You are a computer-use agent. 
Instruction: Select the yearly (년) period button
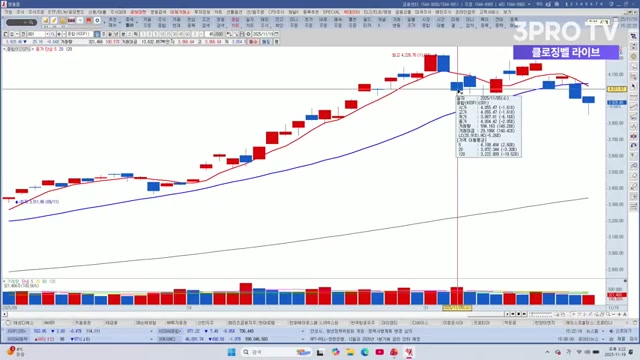pos(116,34)
